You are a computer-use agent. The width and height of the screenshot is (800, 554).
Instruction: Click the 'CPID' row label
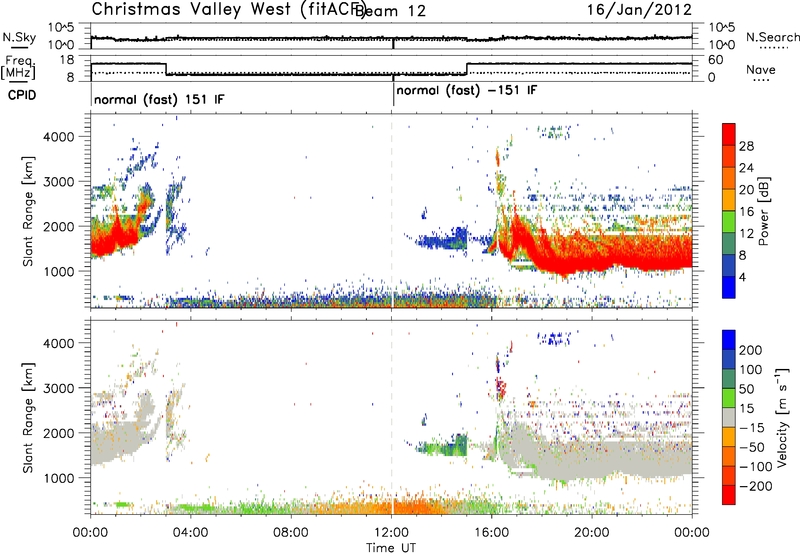coord(22,95)
